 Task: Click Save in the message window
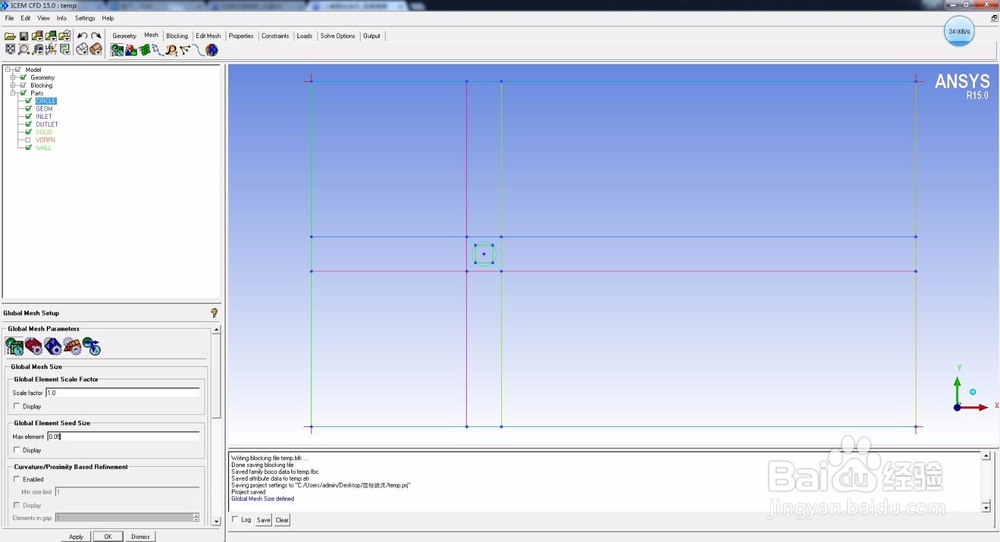tap(263, 520)
